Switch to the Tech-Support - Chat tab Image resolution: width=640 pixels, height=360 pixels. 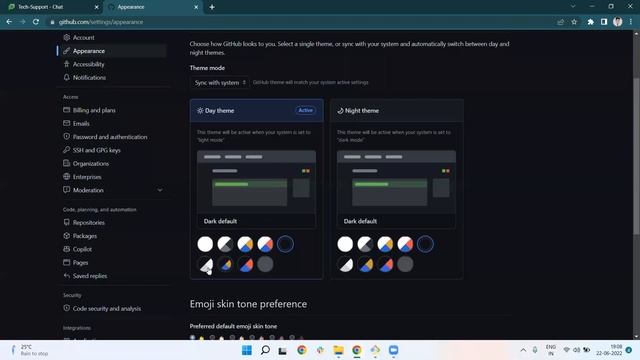click(53, 7)
